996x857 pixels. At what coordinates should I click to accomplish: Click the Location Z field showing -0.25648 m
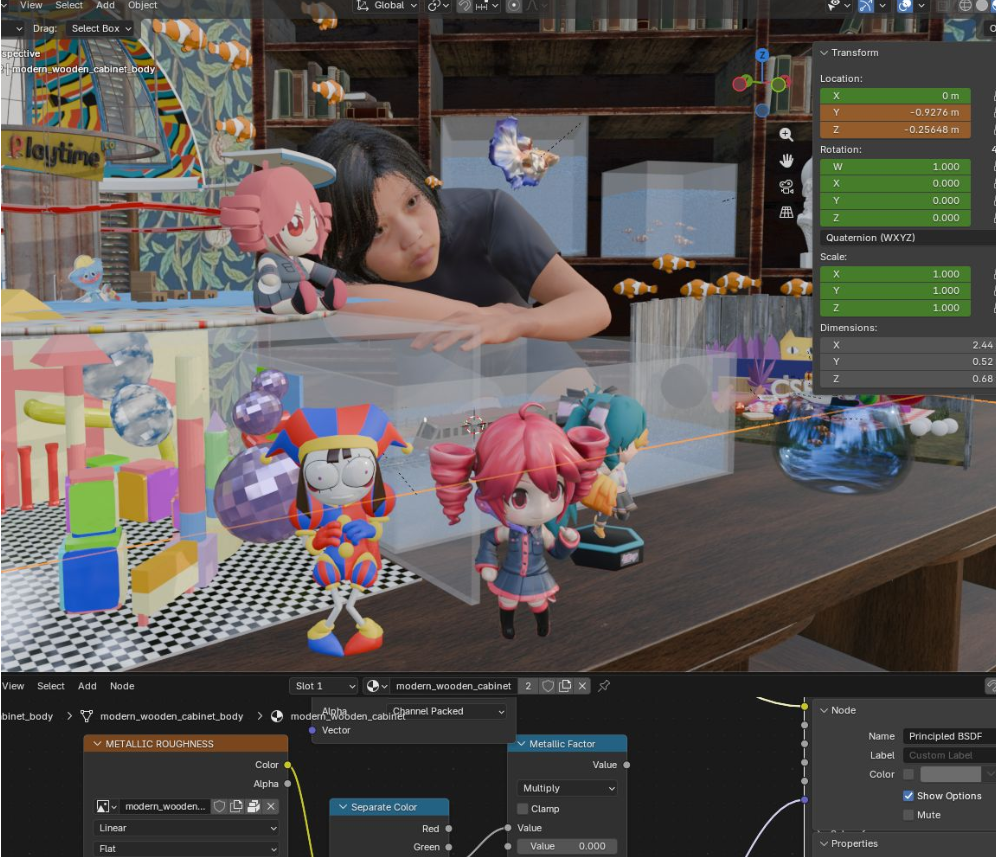pos(895,130)
